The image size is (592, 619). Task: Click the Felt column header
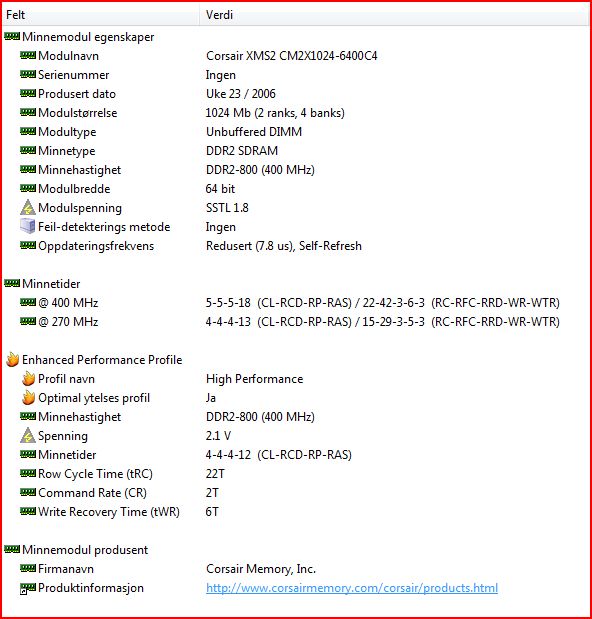point(101,15)
